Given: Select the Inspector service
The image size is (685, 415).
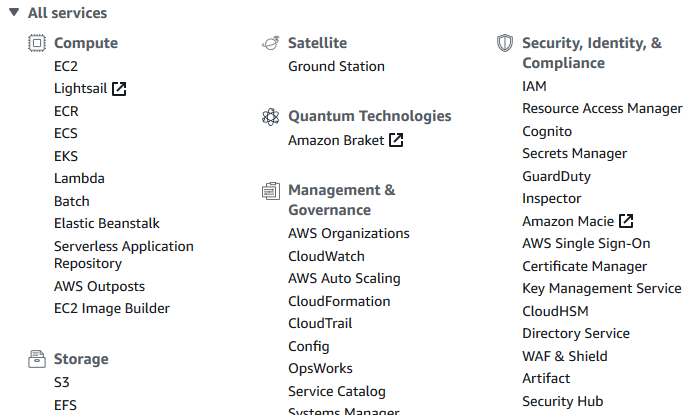Looking at the screenshot, I should coord(552,199).
